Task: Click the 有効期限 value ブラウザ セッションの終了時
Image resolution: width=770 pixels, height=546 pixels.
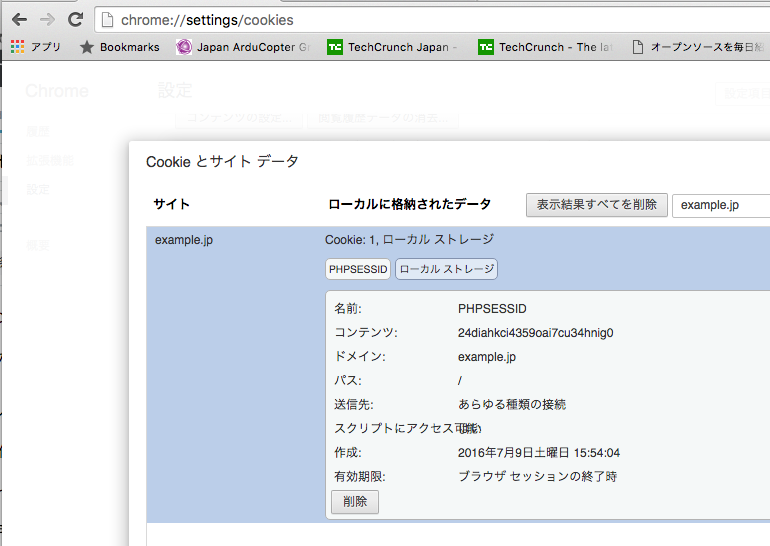Action: (537, 476)
